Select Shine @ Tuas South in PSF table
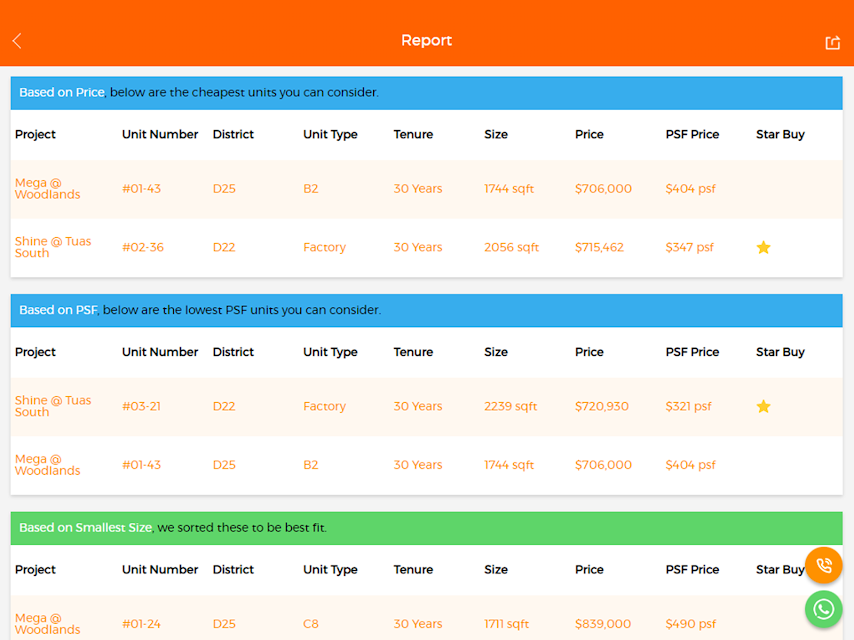The image size is (854, 640). pyautogui.click(x=53, y=406)
